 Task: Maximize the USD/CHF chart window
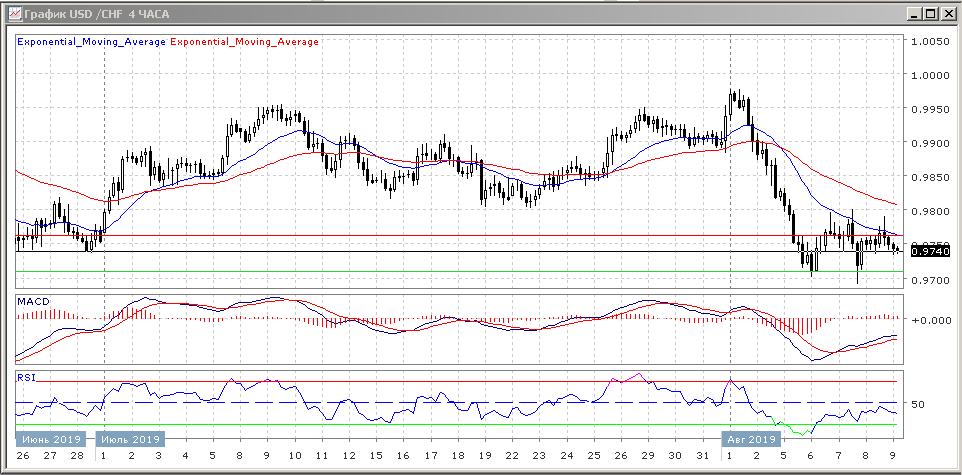(930, 13)
